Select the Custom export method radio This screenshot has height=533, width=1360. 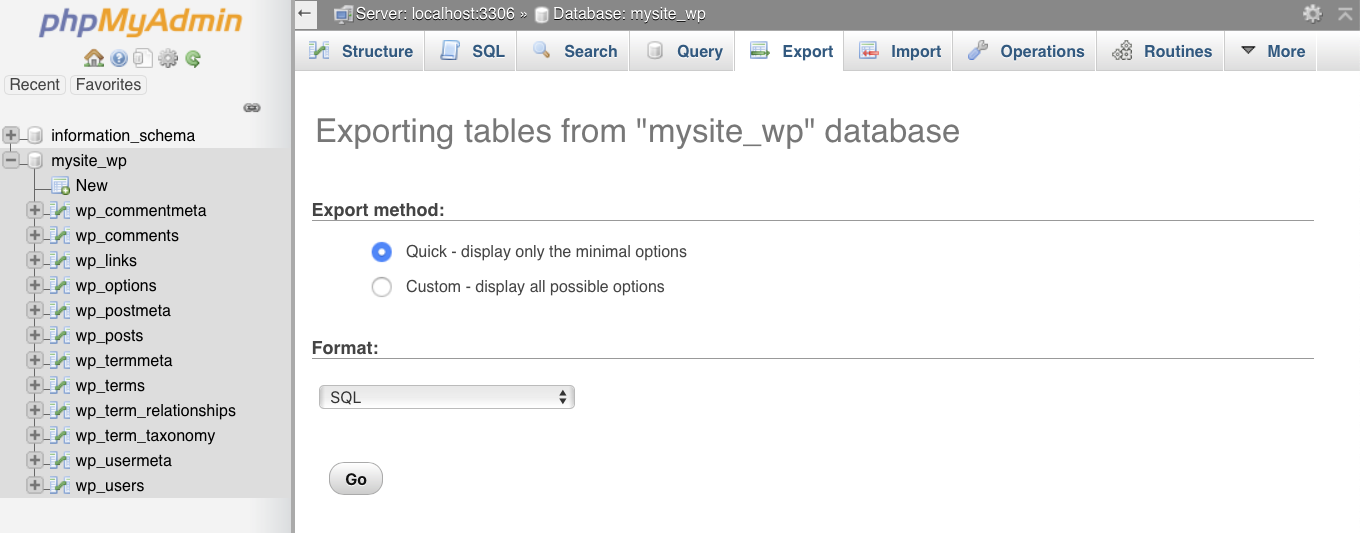[381, 287]
